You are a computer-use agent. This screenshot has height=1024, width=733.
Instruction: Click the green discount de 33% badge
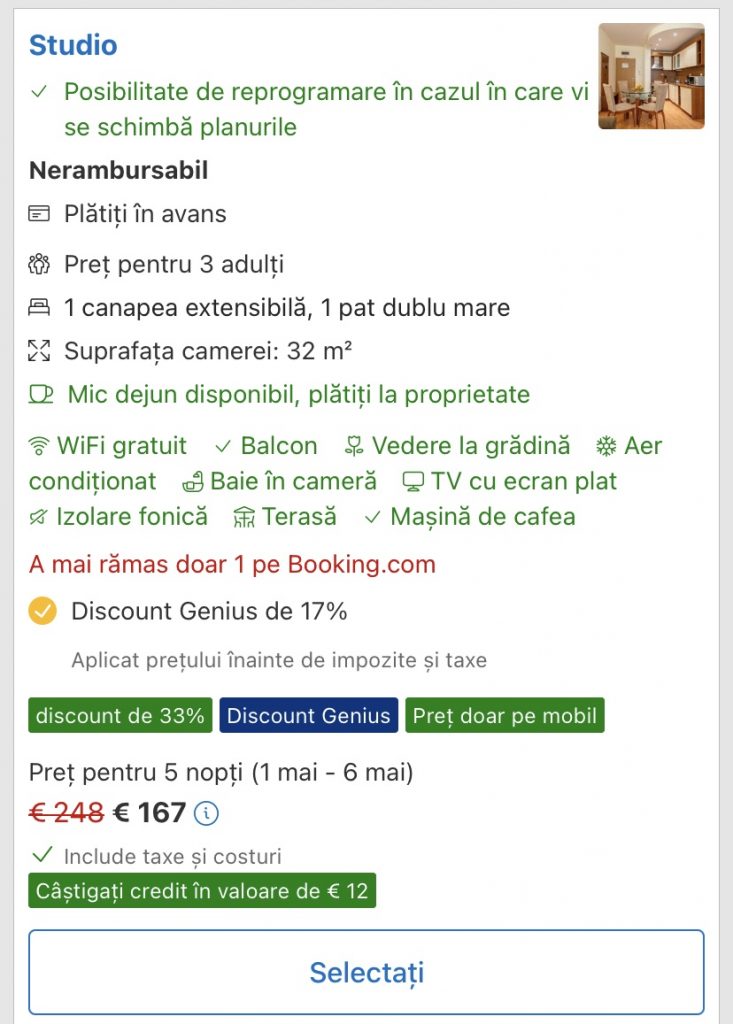pos(120,716)
